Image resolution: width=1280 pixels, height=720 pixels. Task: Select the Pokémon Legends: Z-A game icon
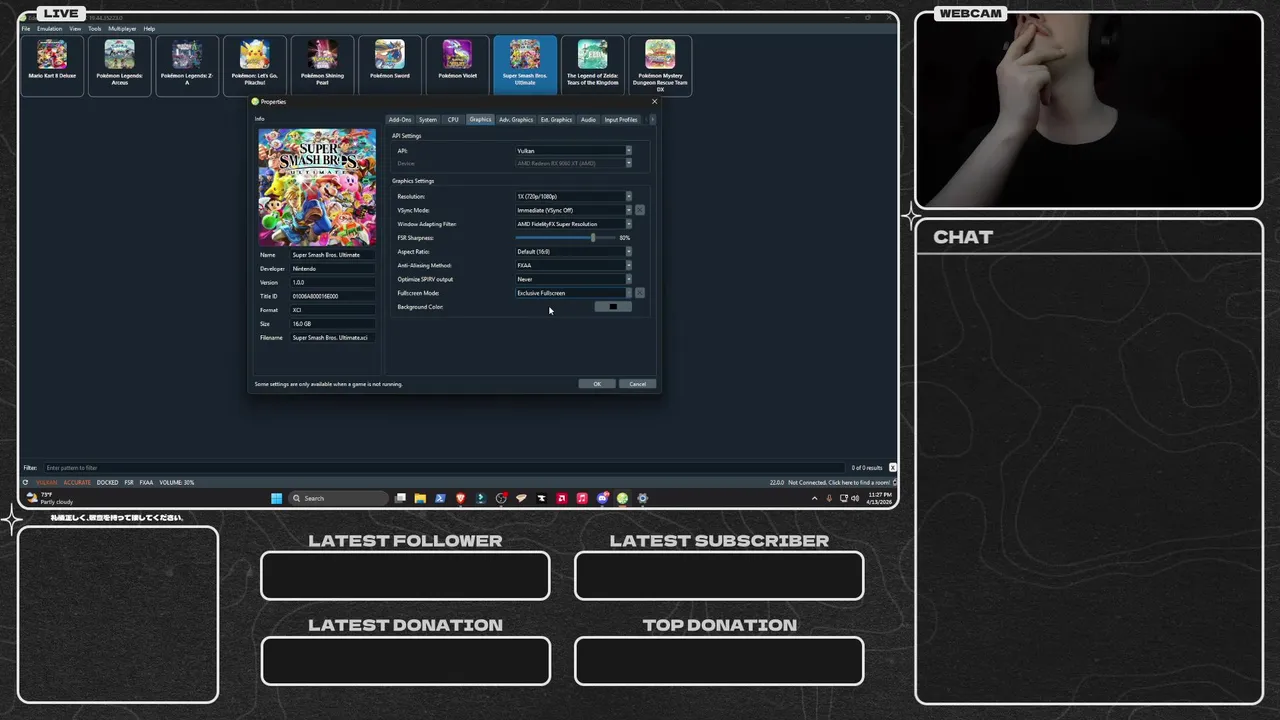click(187, 65)
